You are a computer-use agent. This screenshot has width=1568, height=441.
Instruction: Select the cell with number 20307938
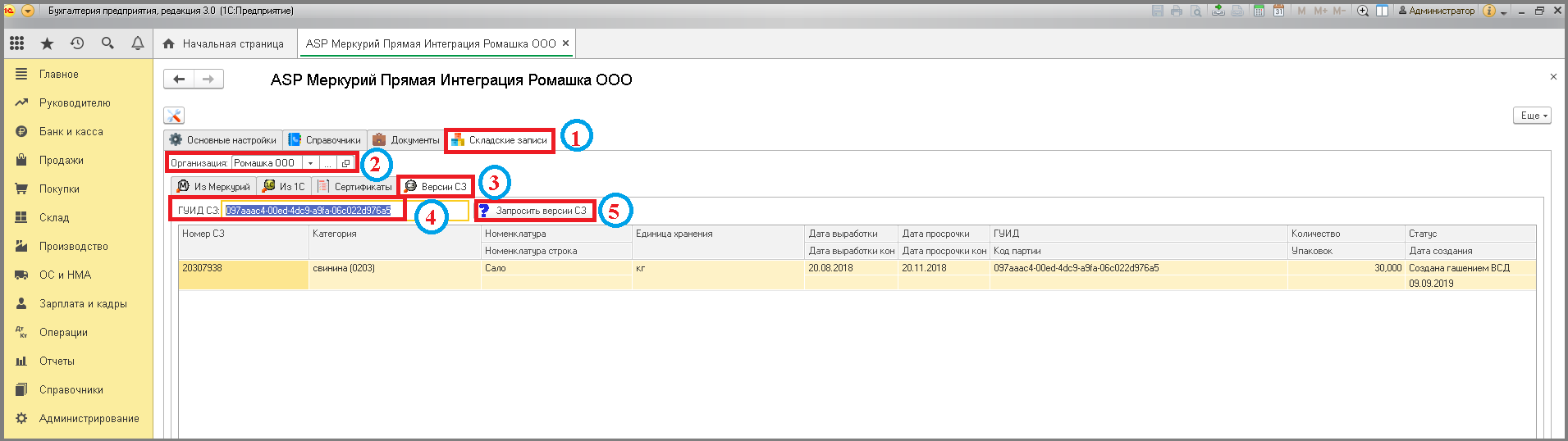[x=244, y=268]
